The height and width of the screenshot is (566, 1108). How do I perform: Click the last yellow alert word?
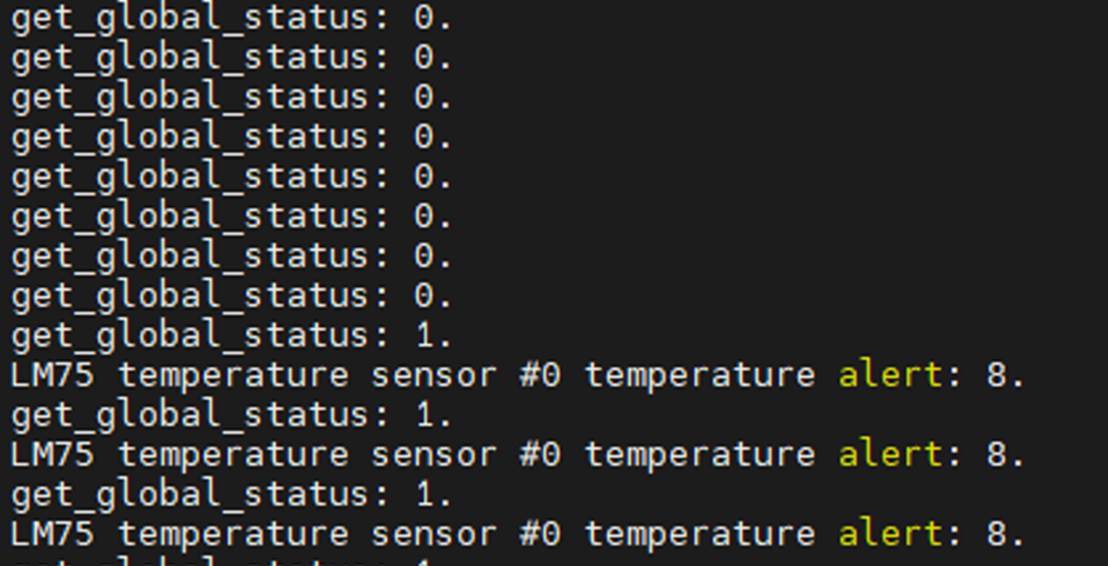point(890,533)
